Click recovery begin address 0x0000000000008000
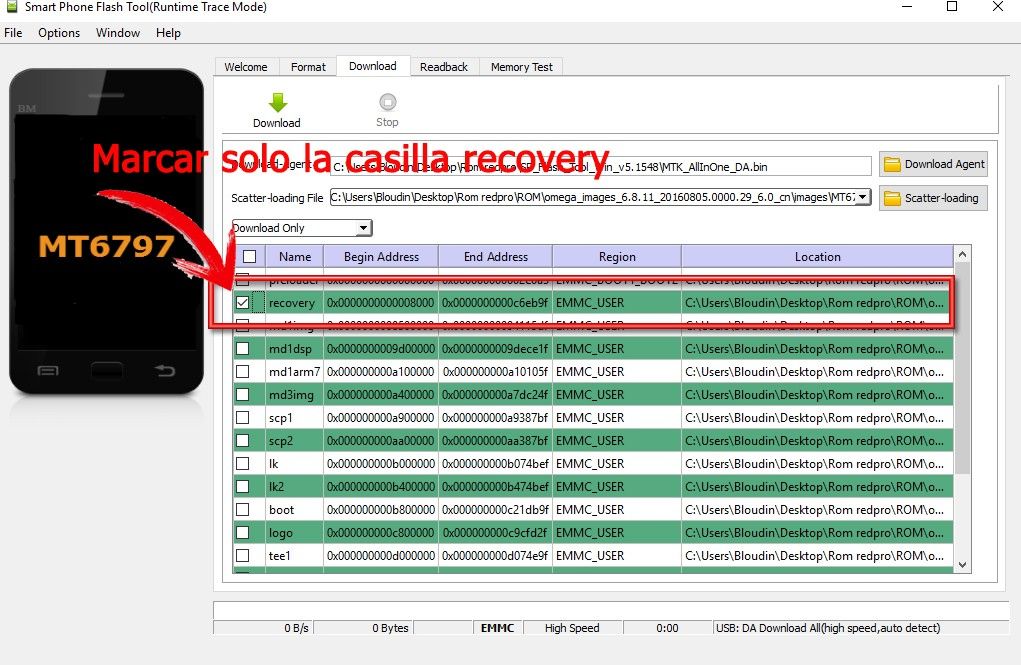The height and width of the screenshot is (665, 1021). pyautogui.click(x=380, y=303)
